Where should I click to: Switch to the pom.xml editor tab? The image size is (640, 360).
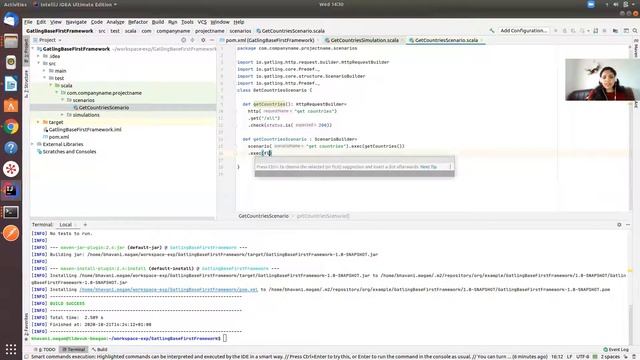coord(269,40)
